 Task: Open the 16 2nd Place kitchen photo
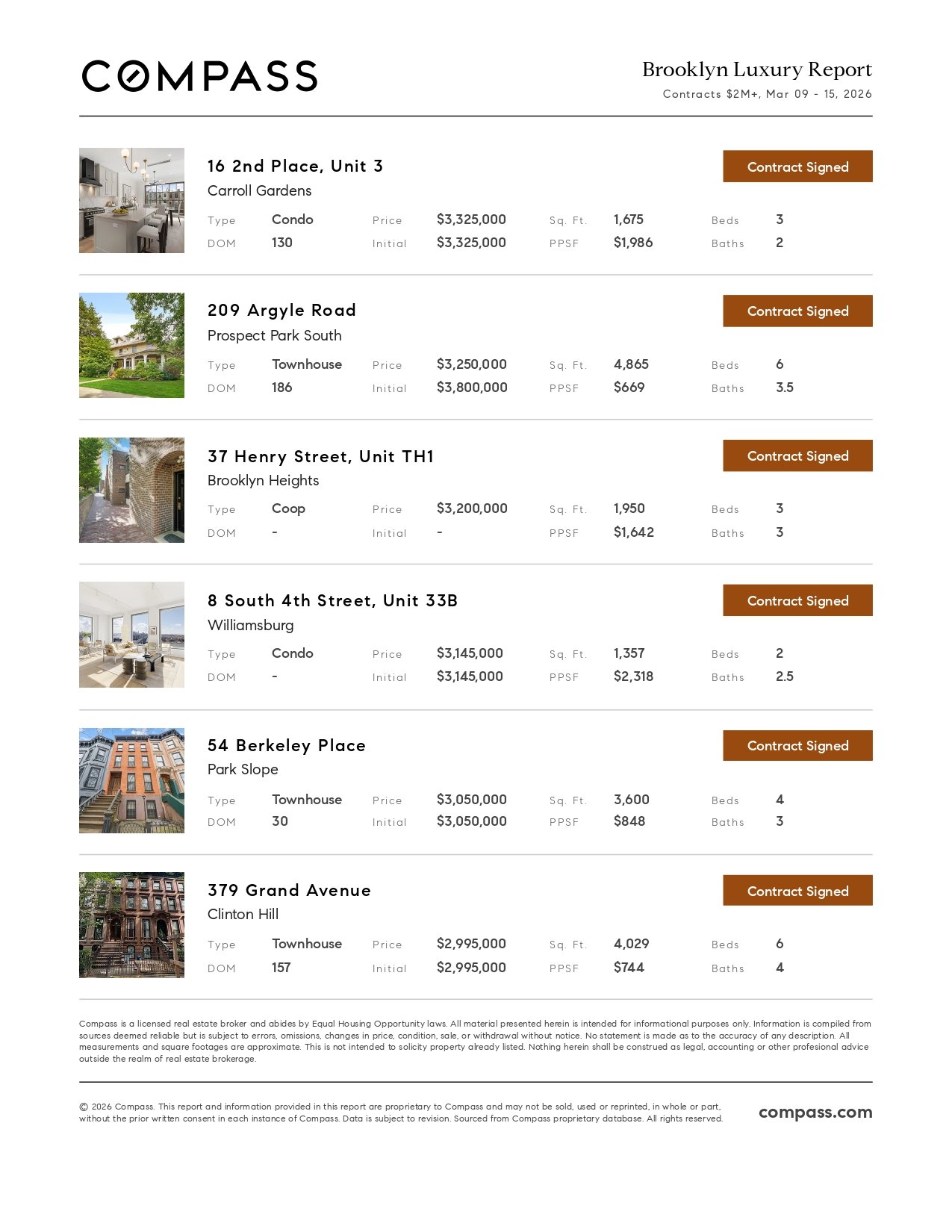pos(131,200)
